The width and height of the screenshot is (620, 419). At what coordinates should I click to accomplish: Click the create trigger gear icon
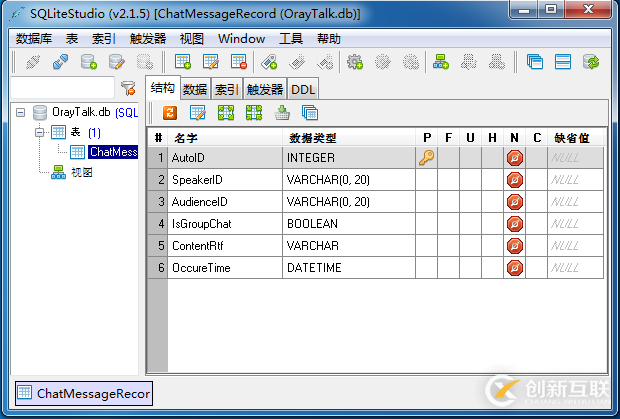pos(355,62)
